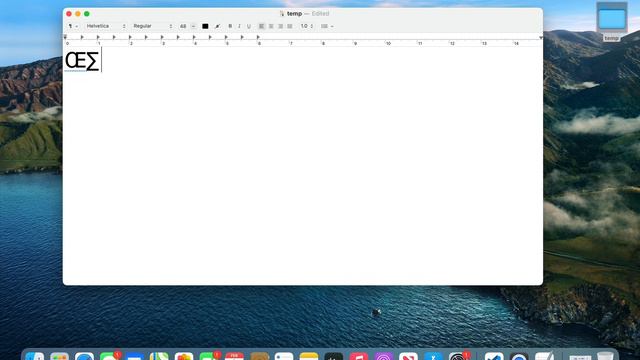Screen dimensions: 640x360
Task: Toggle underline formatting
Action: (x=249, y=26)
